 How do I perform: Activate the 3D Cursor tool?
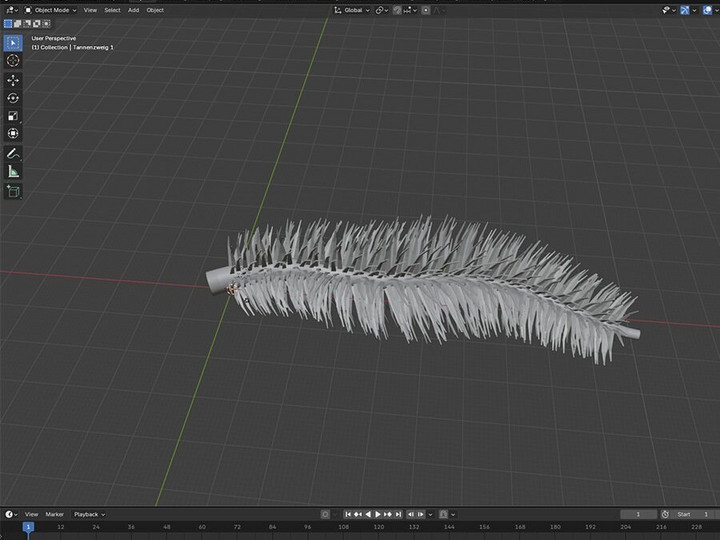pyautogui.click(x=13, y=60)
